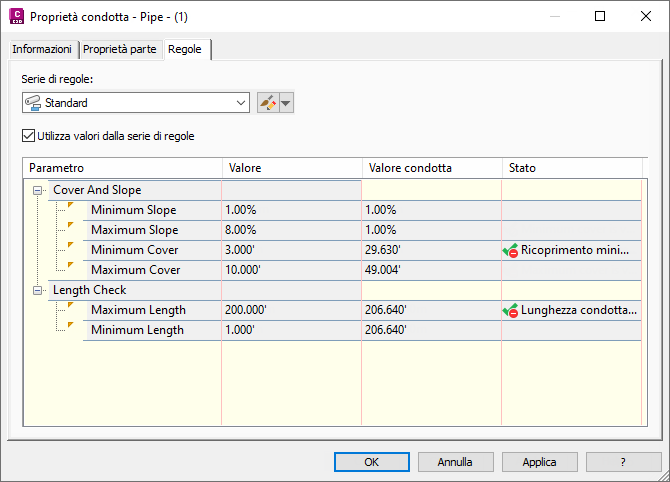This screenshot has width=670, height=482.
Task: Click the Minimum Length rule marker icon
Action: pos(71,326)
